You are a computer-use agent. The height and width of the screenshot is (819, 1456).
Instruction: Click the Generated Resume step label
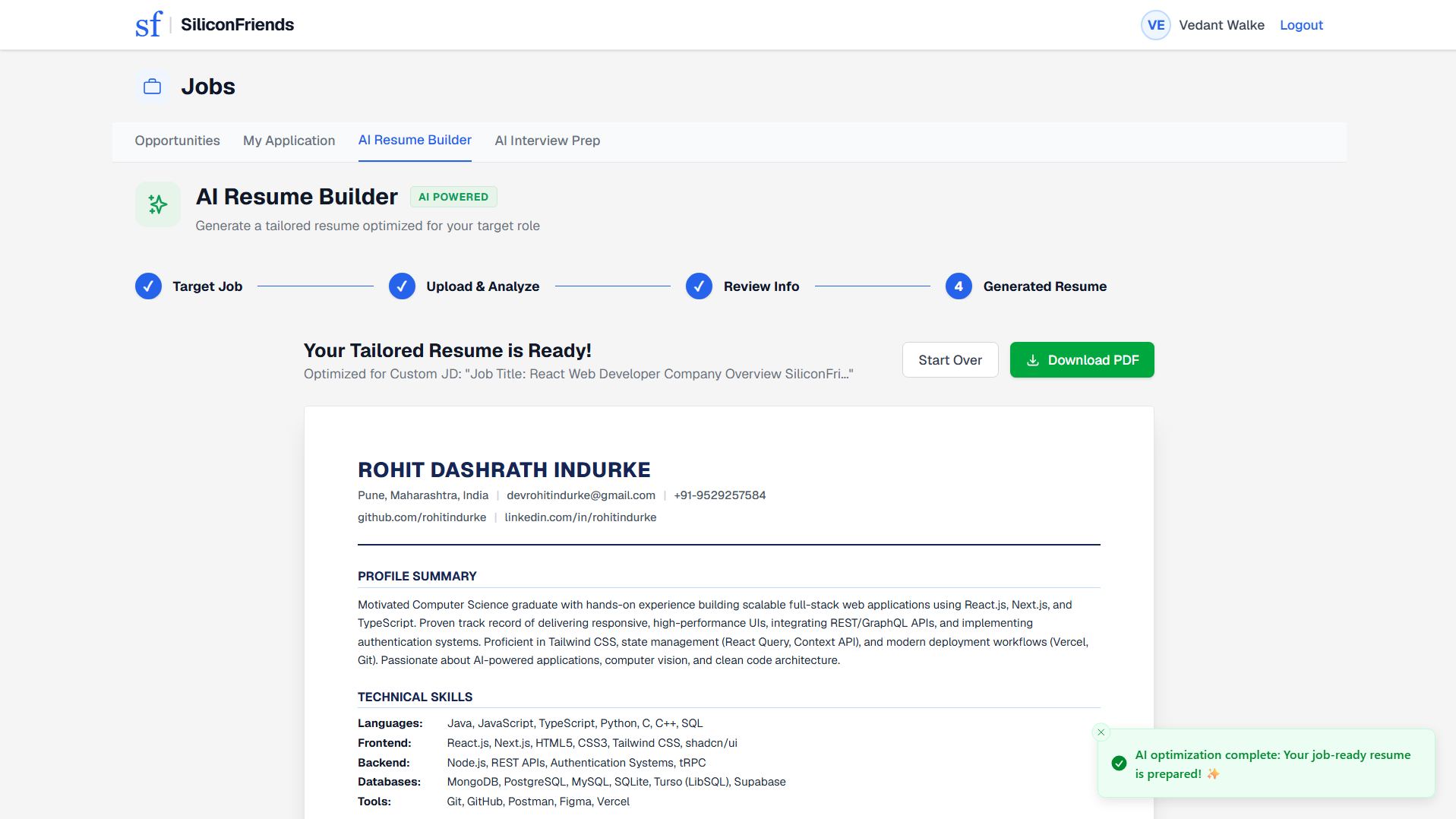click(1044, 286)
